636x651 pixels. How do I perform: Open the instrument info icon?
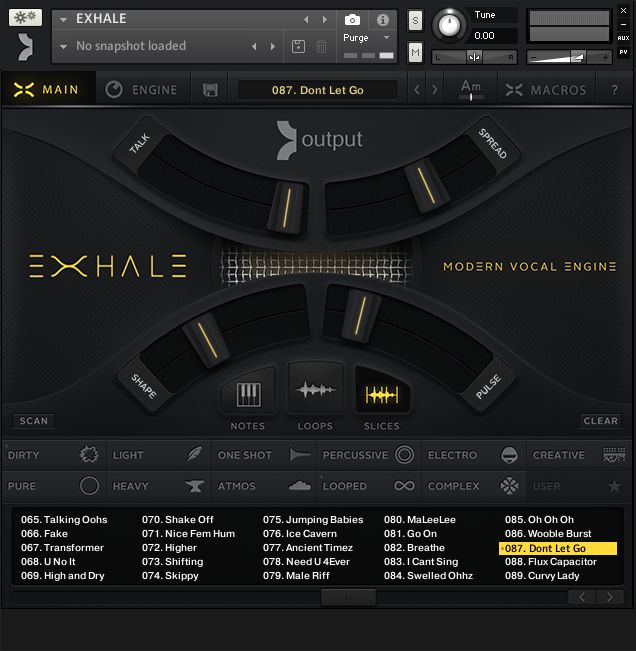382,20
